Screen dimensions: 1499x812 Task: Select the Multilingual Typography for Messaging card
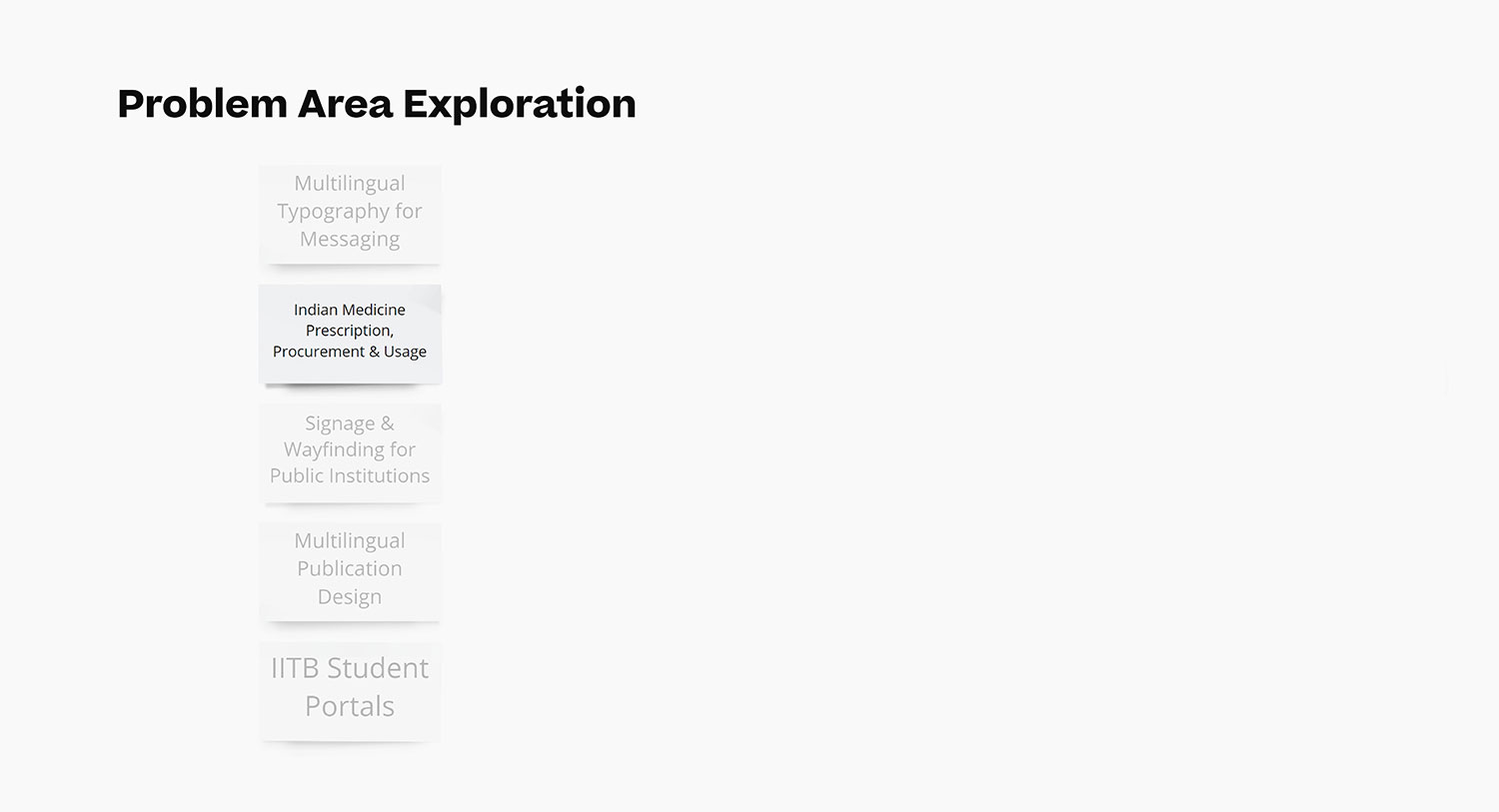pos(350,213)
